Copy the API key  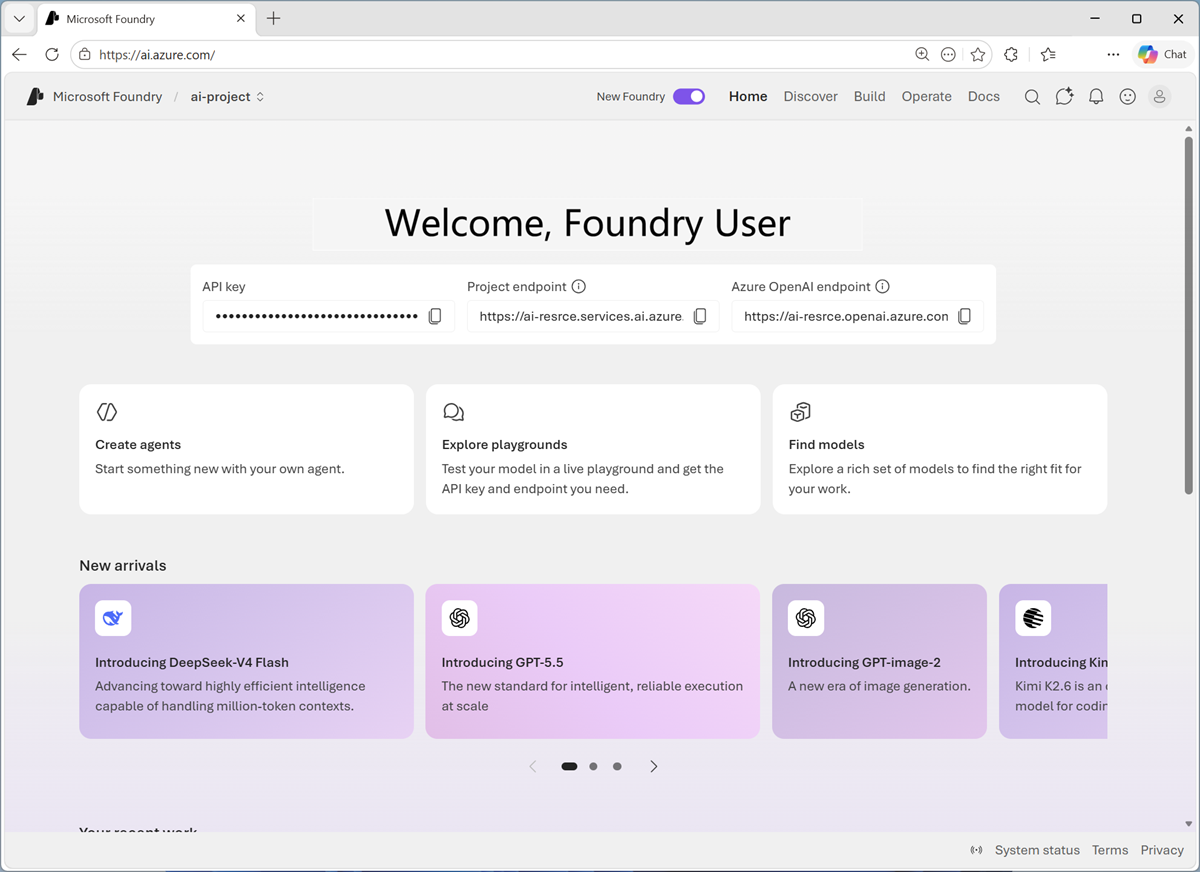pos(435,316)
